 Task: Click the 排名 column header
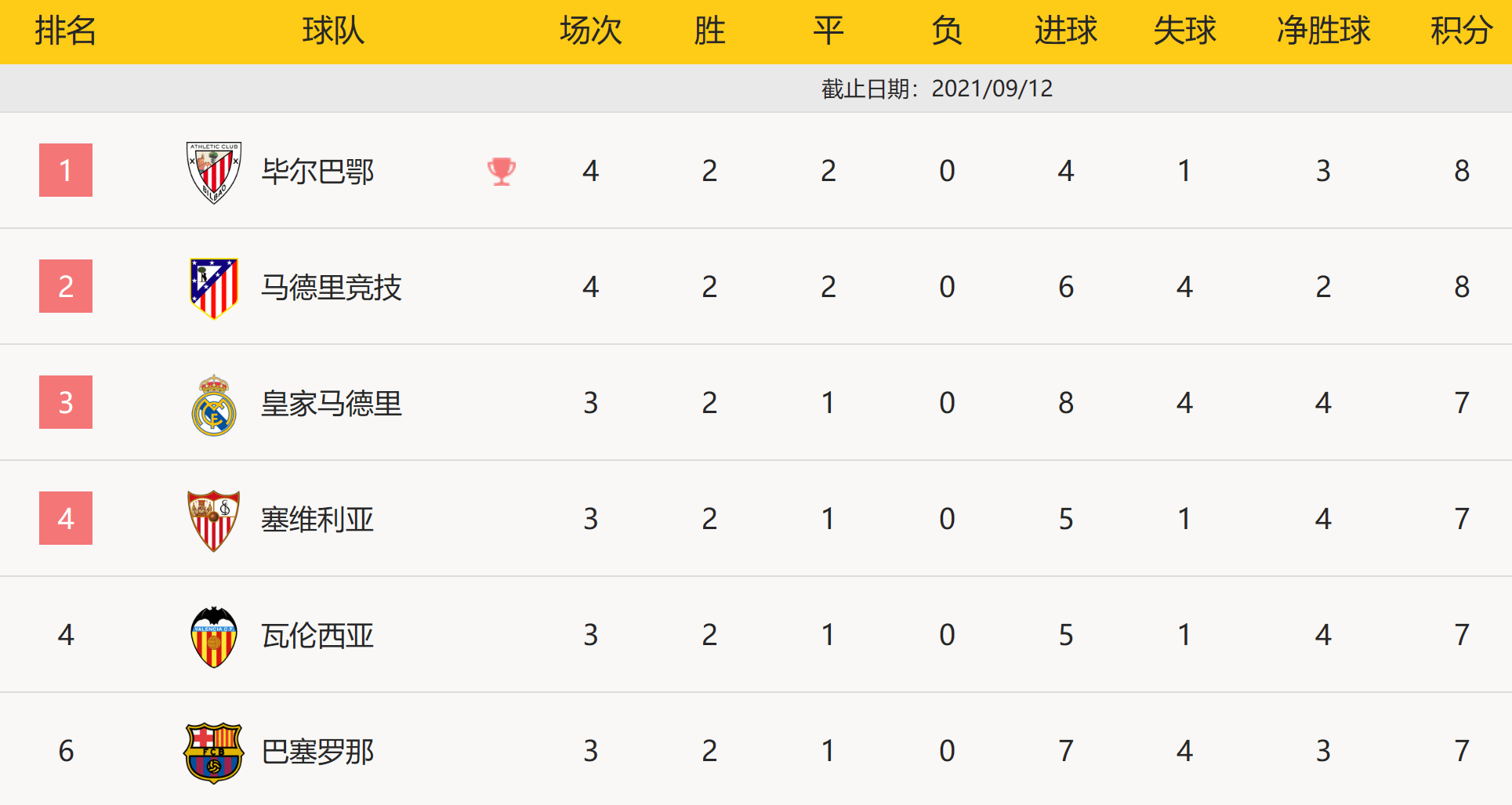tap(65, 31)
